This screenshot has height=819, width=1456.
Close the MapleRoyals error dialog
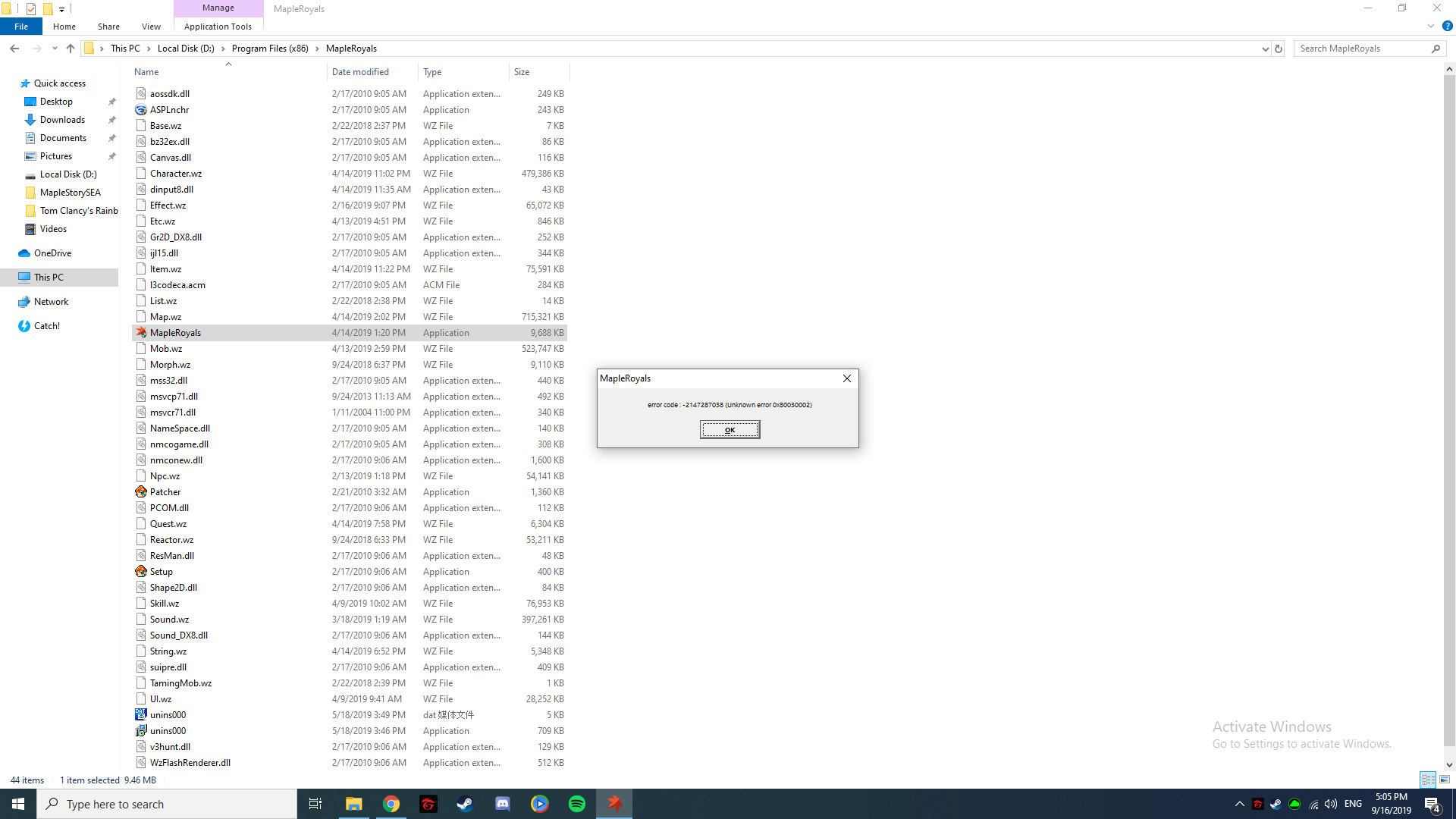tap(847, 378)
